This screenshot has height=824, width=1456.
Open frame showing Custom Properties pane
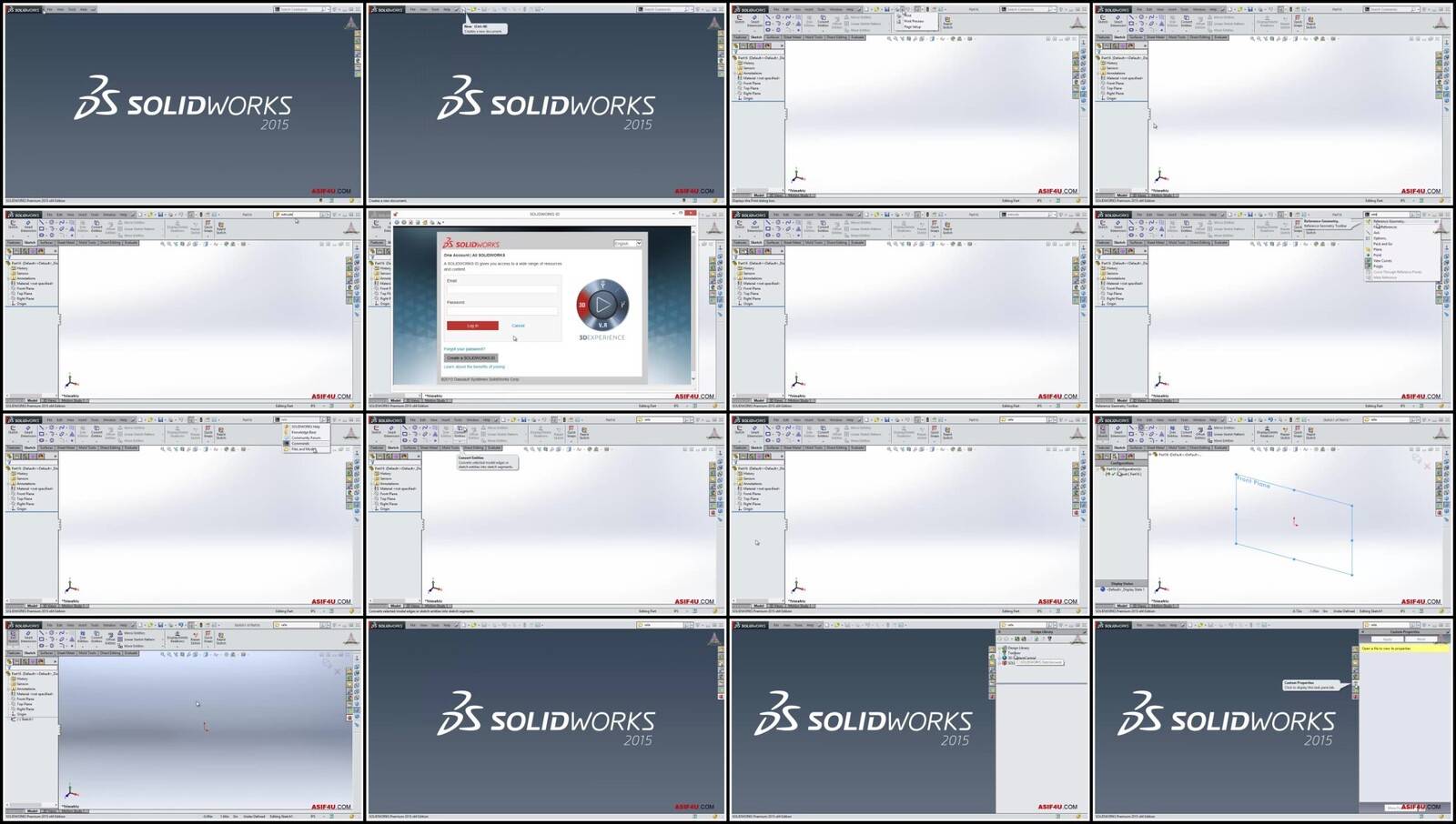click(x=1272, y=719)
